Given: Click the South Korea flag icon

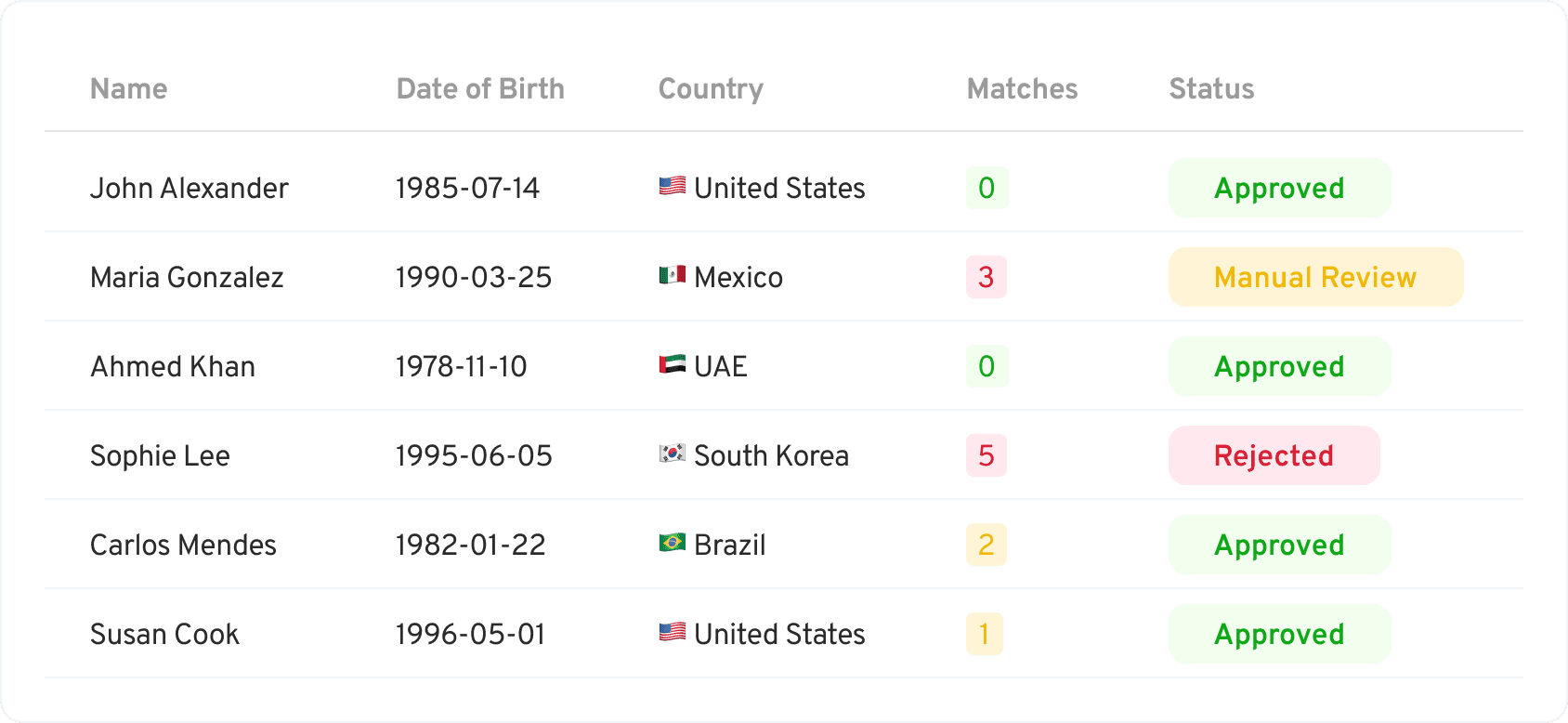Looking at the screenshot, I should (x=673, y=454).
